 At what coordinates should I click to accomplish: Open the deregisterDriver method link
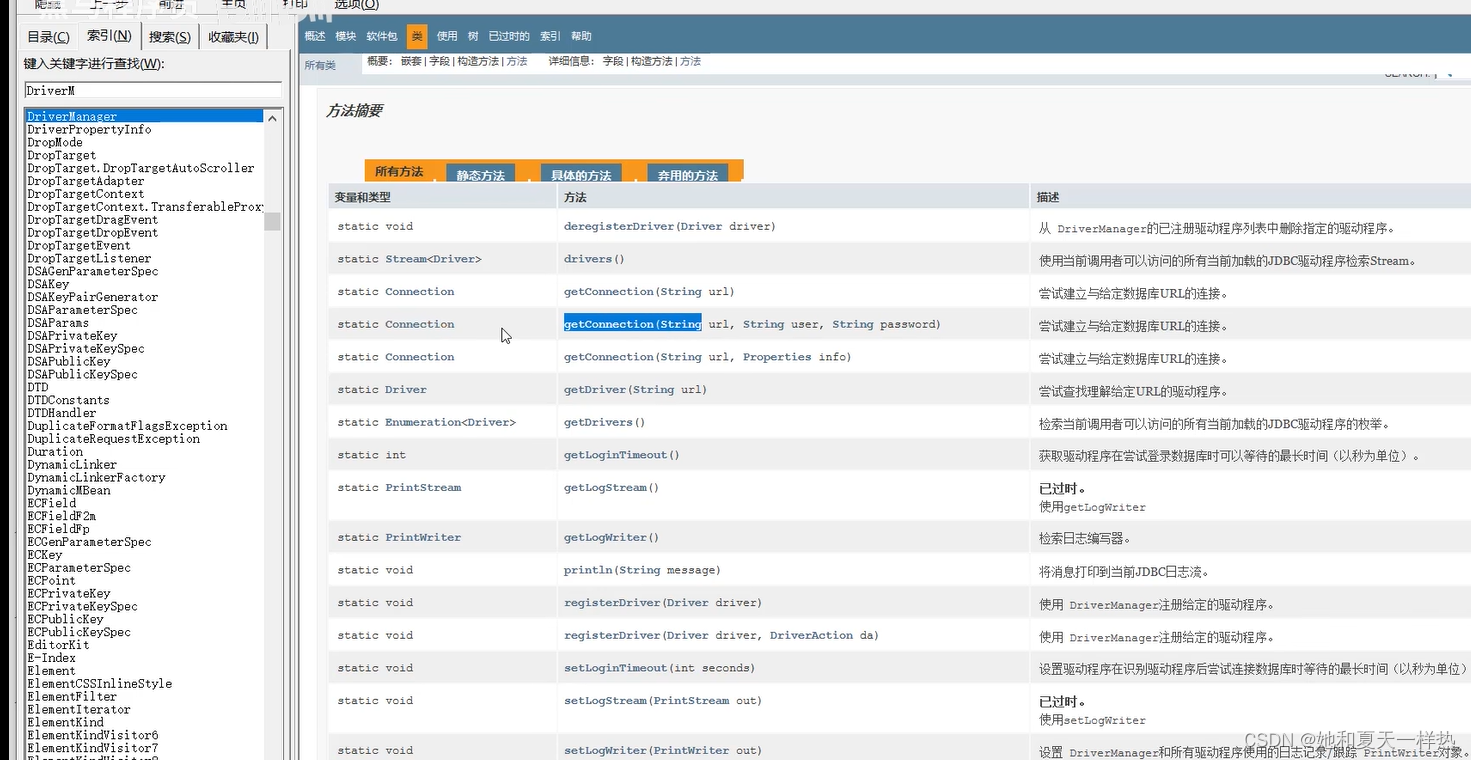coord(618,226)
